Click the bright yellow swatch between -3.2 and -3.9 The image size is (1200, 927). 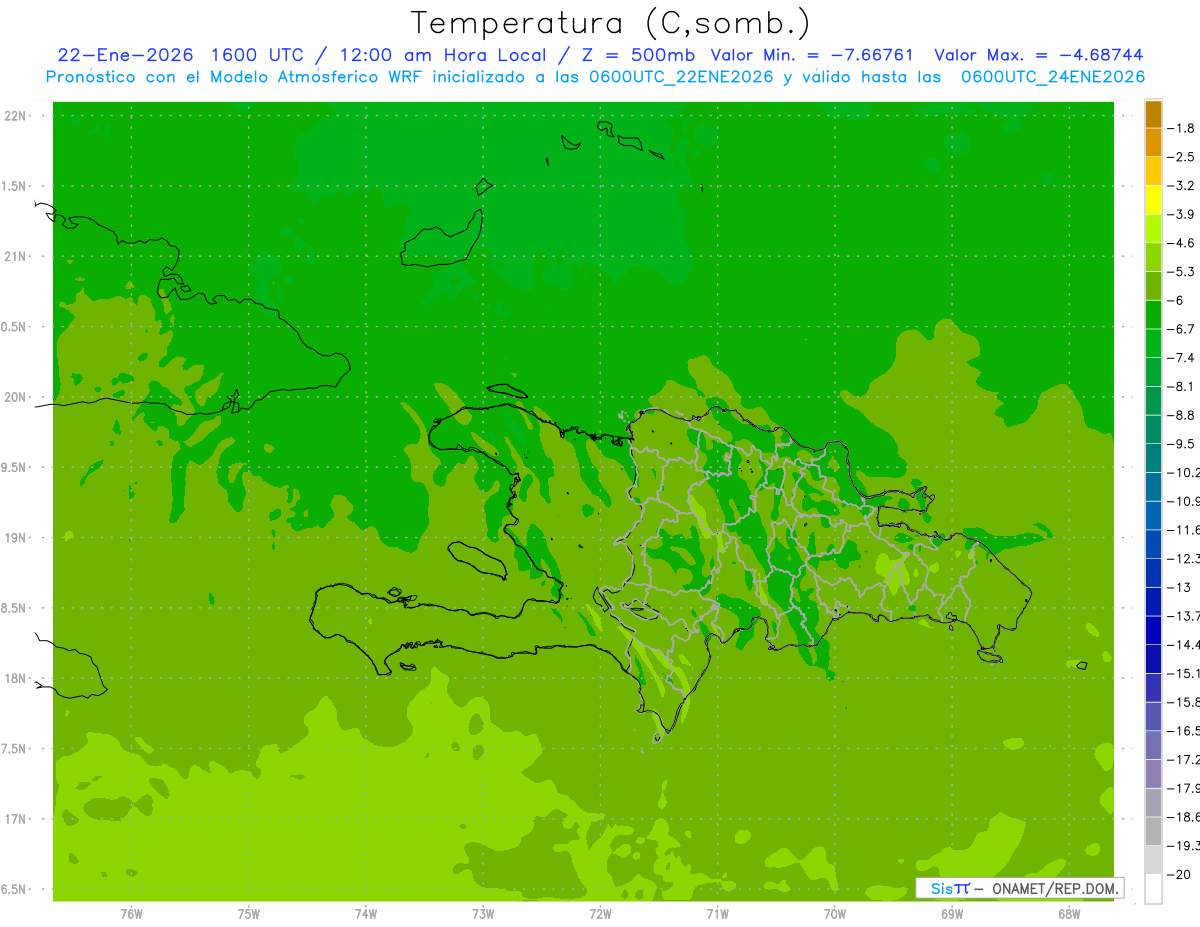tap(1153, 200)
